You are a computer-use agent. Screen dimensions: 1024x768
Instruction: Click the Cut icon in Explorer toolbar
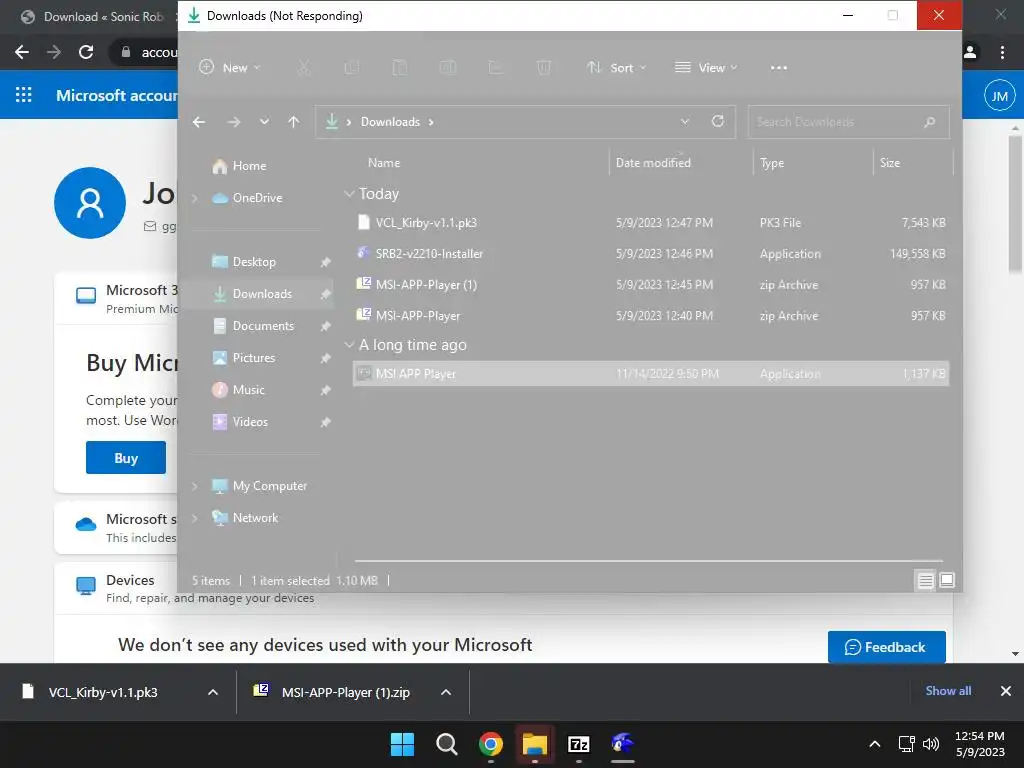tap(304, 67)
